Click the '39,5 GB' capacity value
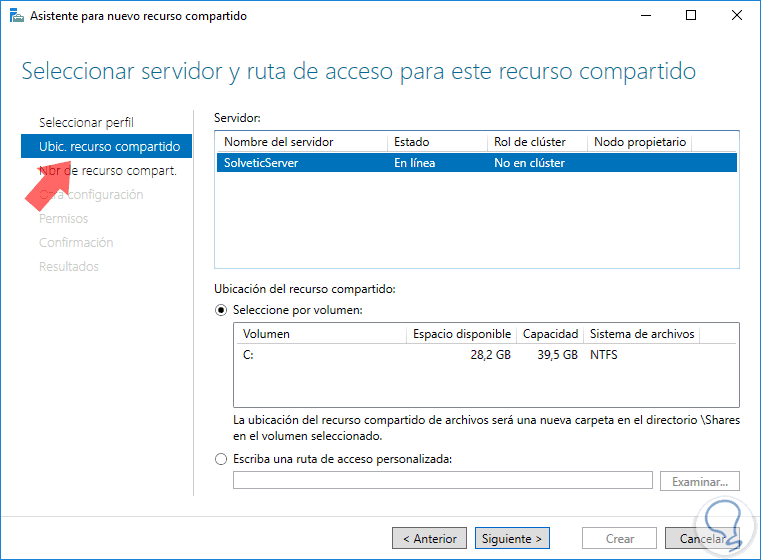The image size is (761, 560). pyautogui.click(x=557, y=355)
